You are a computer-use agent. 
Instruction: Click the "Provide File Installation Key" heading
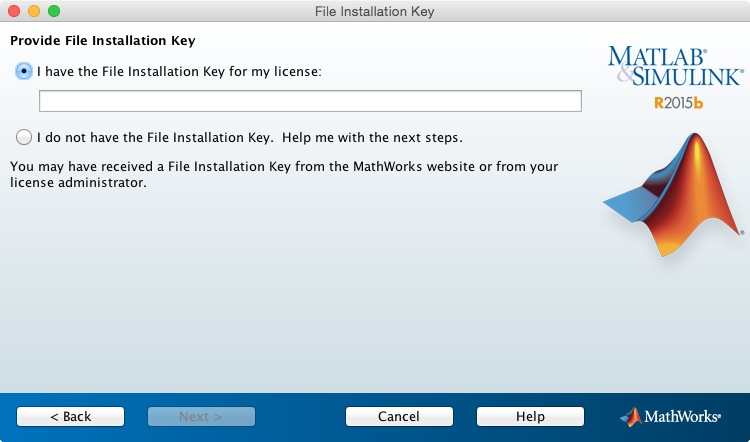click(102, 41)
